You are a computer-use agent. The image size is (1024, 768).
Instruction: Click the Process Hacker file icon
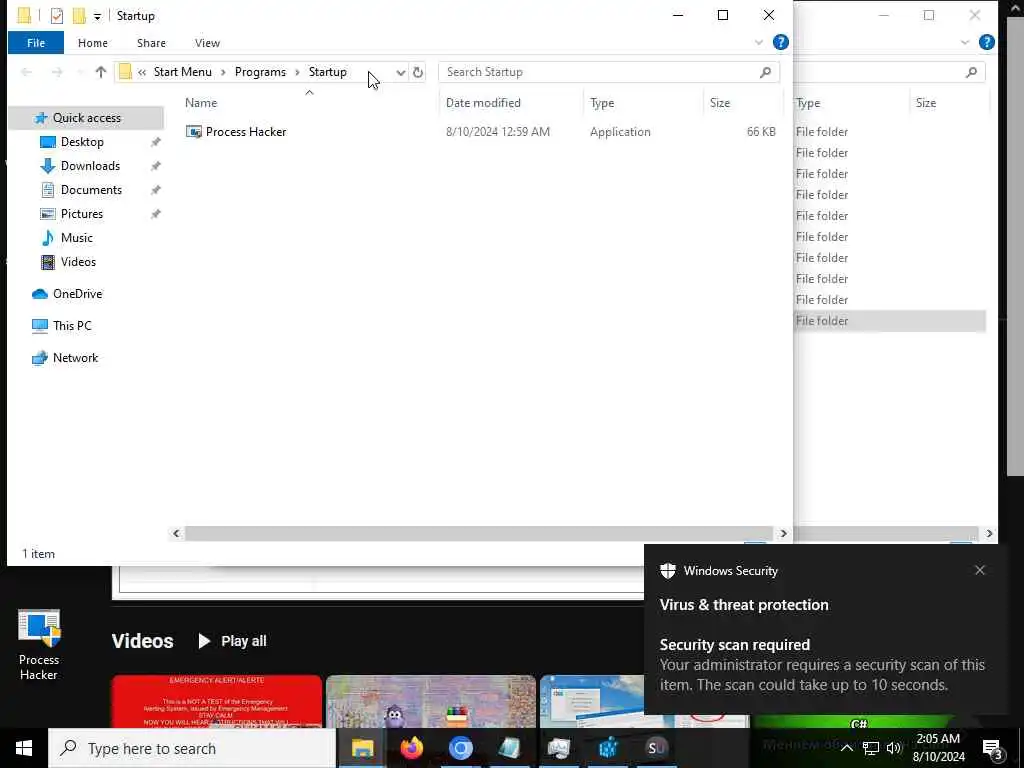[x=193, y=132]
